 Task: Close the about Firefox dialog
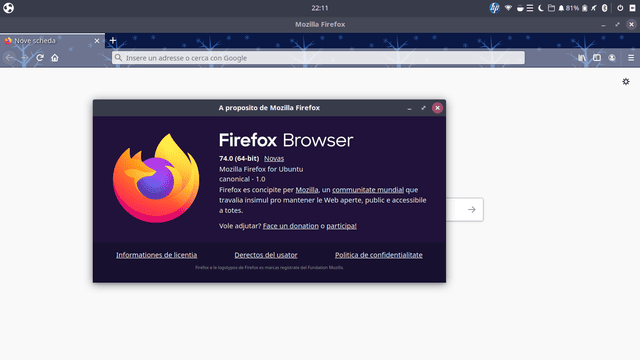click(437, 108)
